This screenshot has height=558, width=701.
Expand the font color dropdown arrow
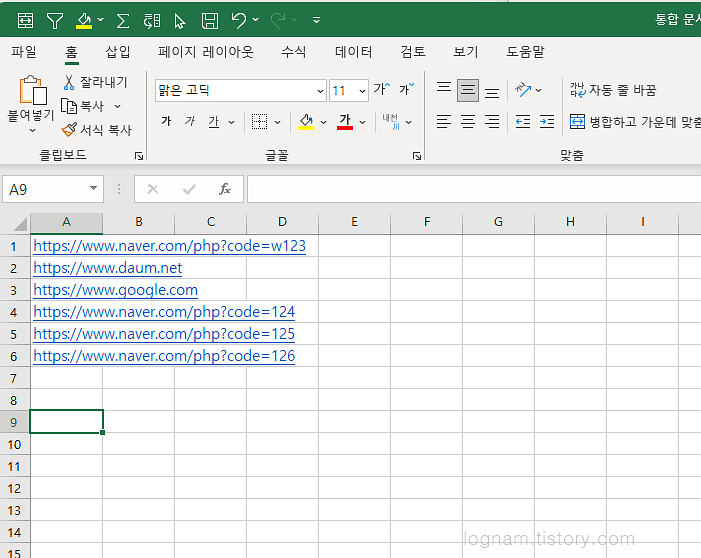click(362, 122)
